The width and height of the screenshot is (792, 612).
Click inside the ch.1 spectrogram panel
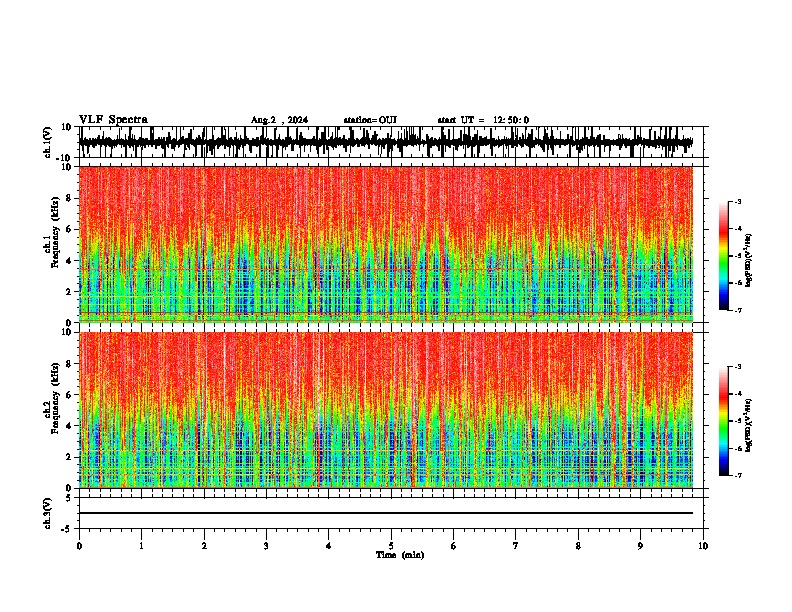tap(385, 244)
